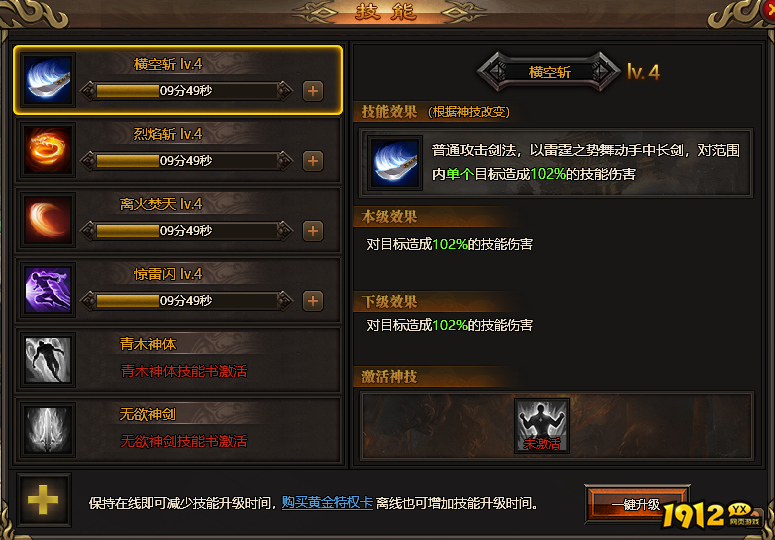This screenshot has height=540, width=775.
Task: Click the 横空斩 icon in the skill effect description
Action: (395, 163)
